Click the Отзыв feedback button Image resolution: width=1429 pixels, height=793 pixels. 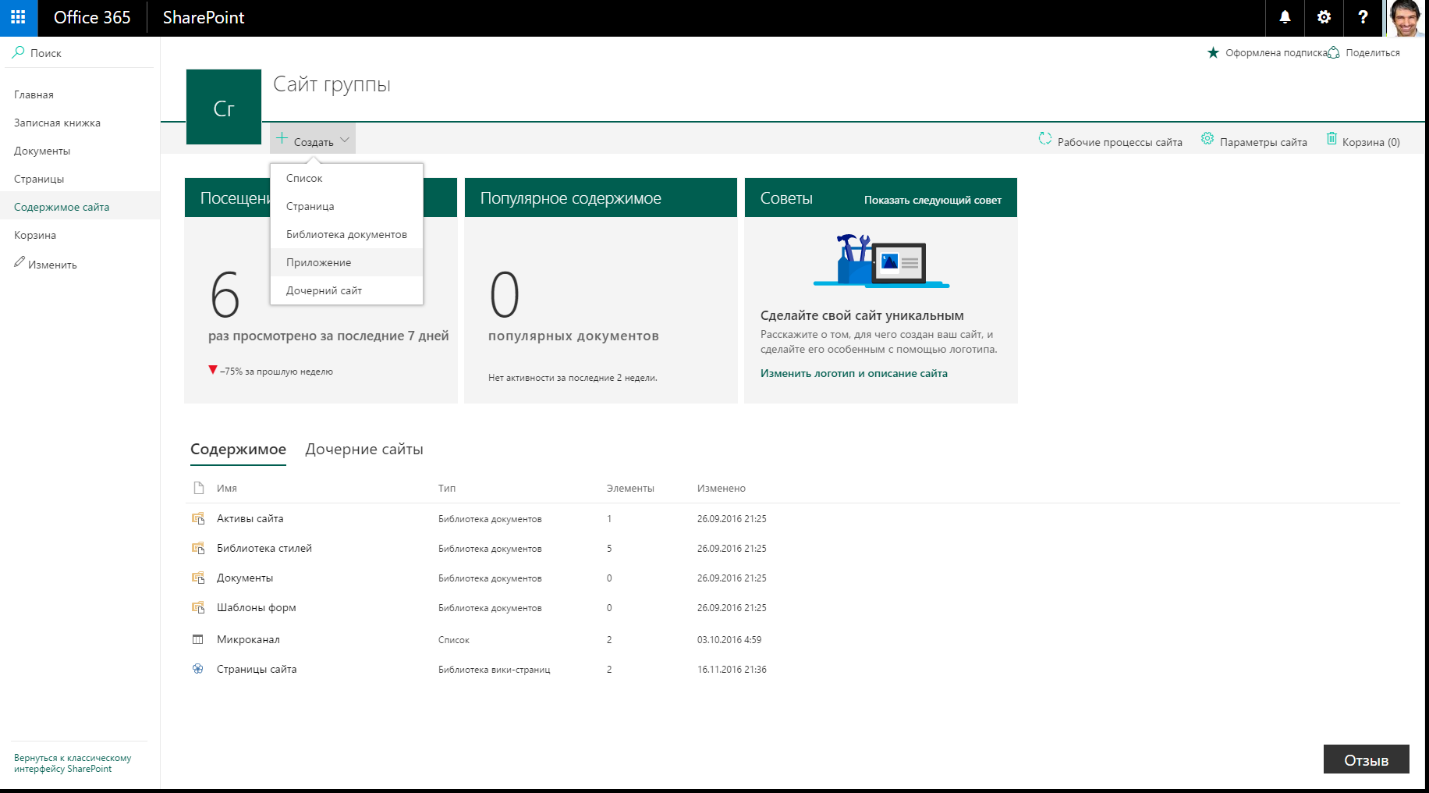point(1365,760)
